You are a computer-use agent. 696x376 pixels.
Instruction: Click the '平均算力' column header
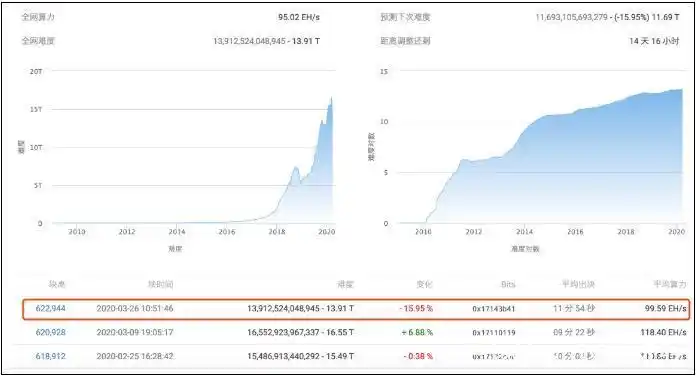(x=670, y=285)
